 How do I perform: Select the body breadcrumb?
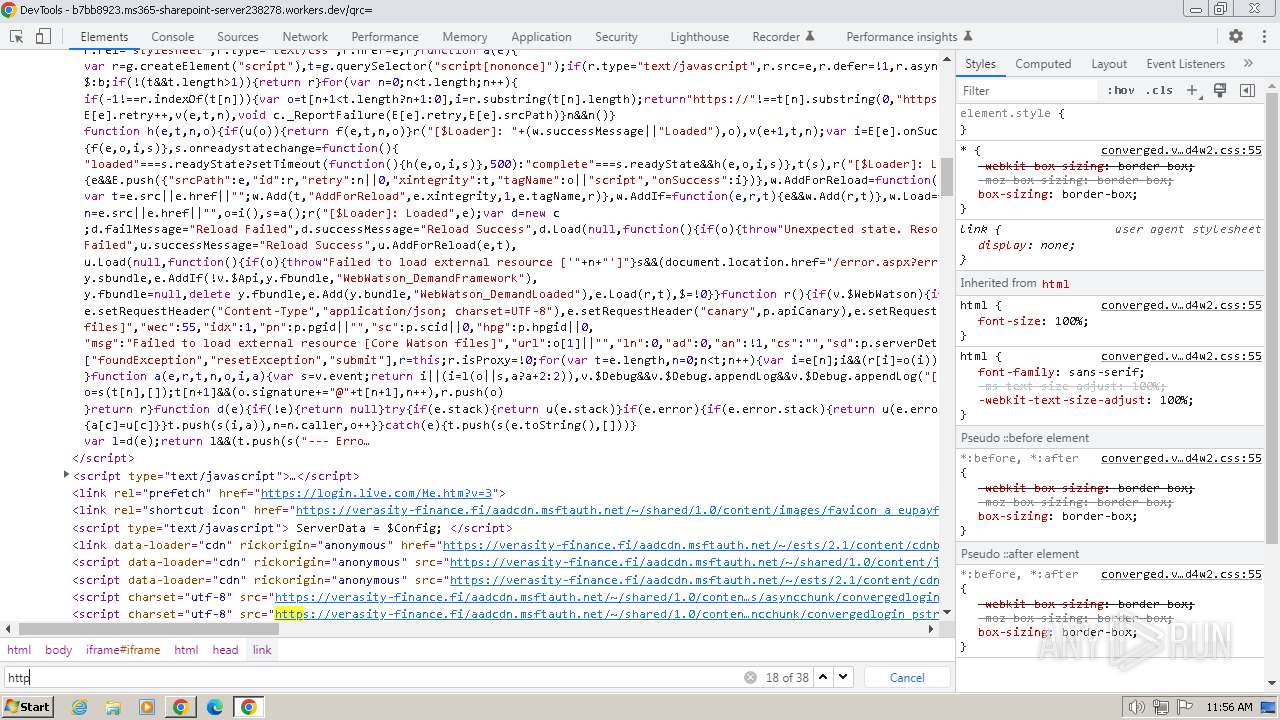pyautogui.click(x=58, y=650)
